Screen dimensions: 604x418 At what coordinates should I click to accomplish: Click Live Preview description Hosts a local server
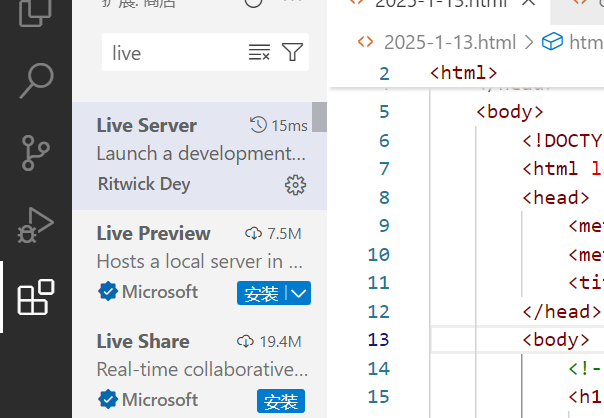200,261
